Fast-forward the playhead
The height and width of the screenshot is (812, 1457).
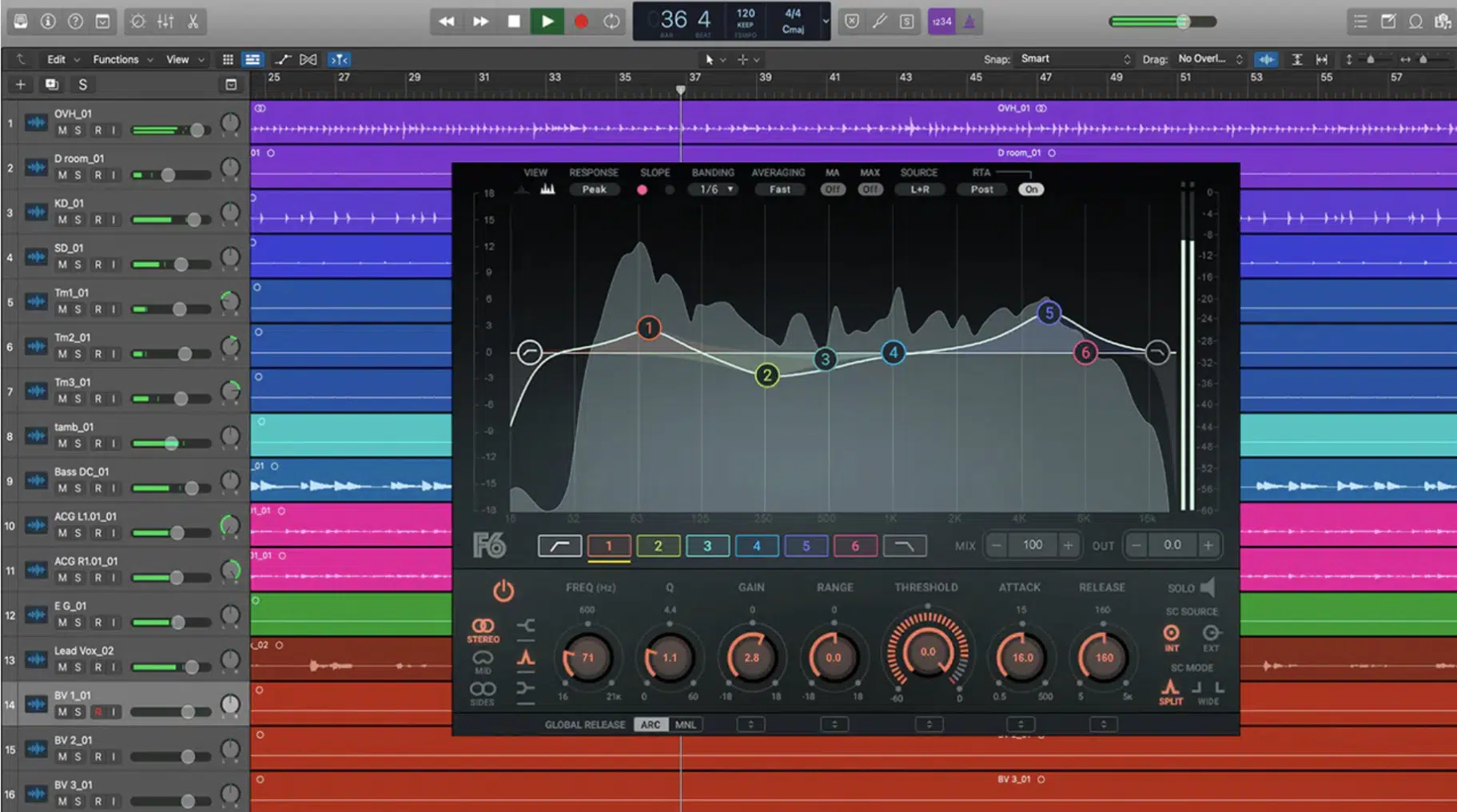click(x=480, y=22)
